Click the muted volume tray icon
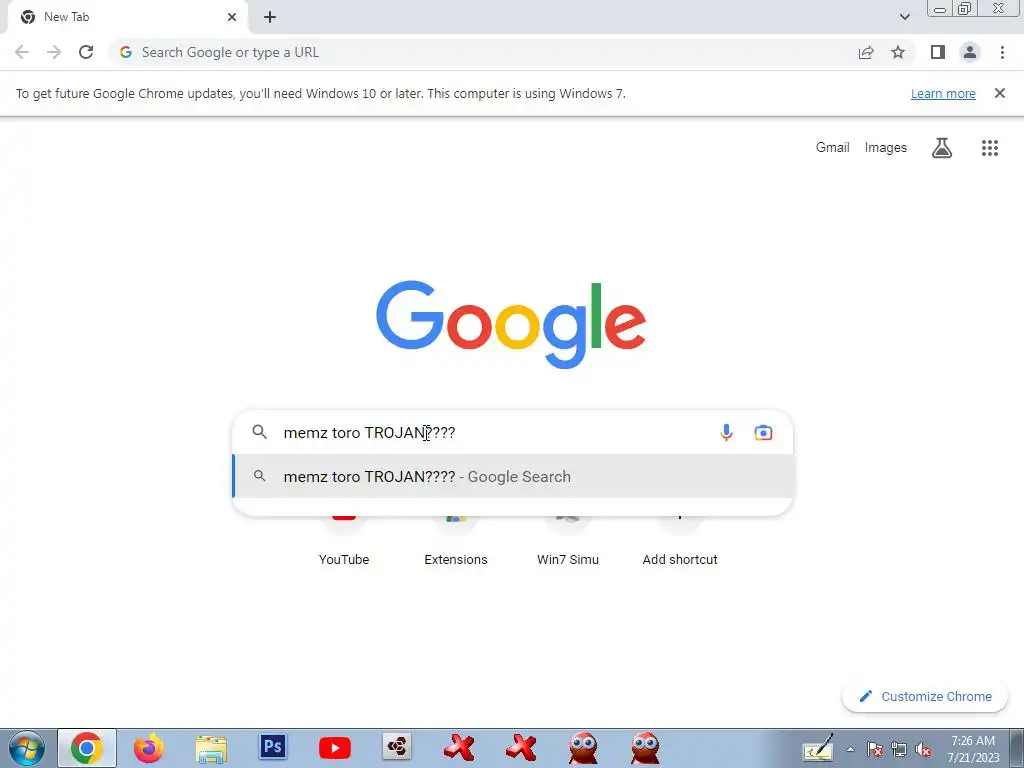1024x768 pixels. click(x=923, y=750)
